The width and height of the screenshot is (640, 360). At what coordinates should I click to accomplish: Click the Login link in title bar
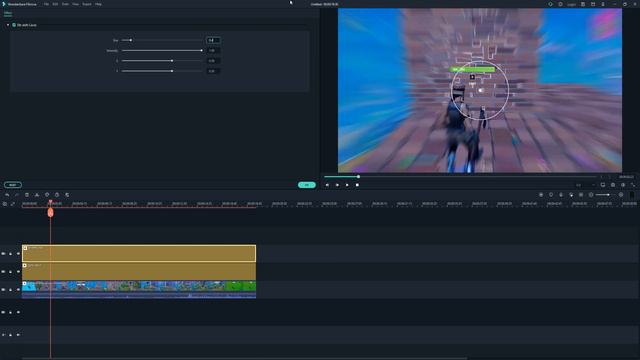[571, 4]
